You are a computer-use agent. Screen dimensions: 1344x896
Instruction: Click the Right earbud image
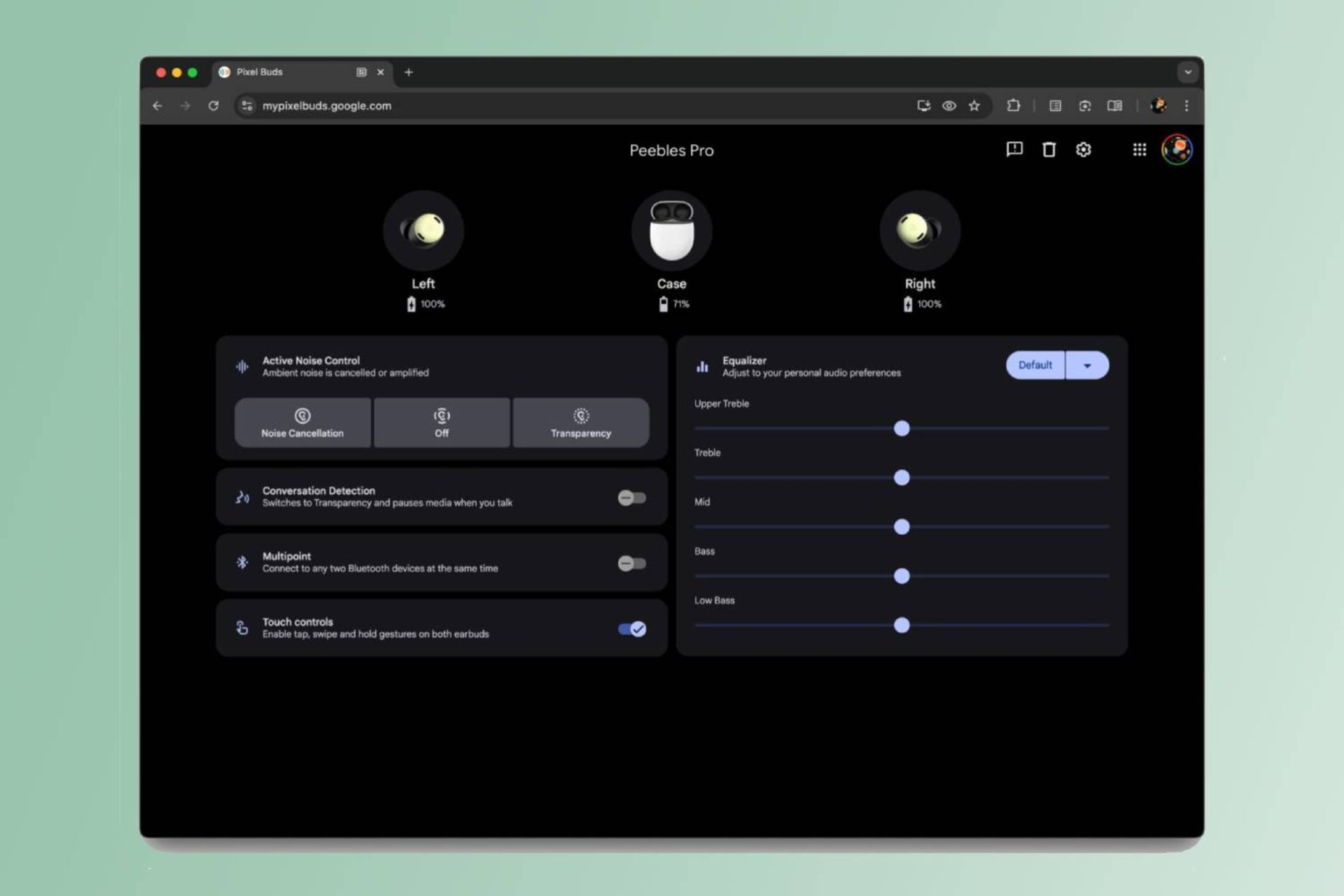coord(920,230)
